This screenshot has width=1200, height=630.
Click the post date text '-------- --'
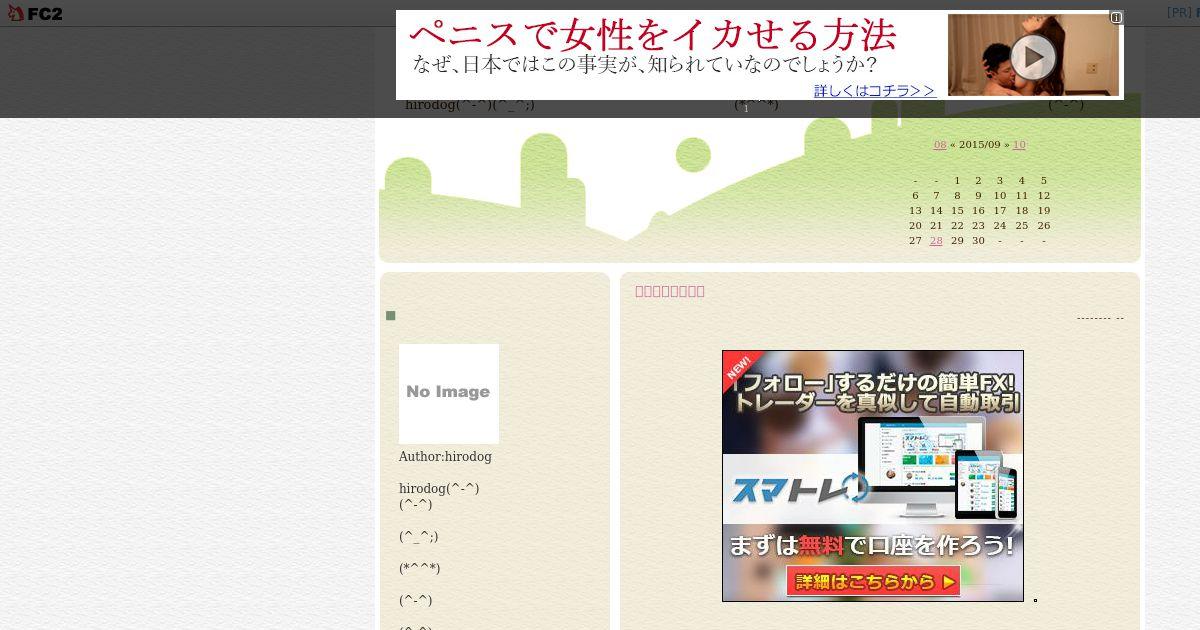pyautogui.click(x=1100, y=318)
